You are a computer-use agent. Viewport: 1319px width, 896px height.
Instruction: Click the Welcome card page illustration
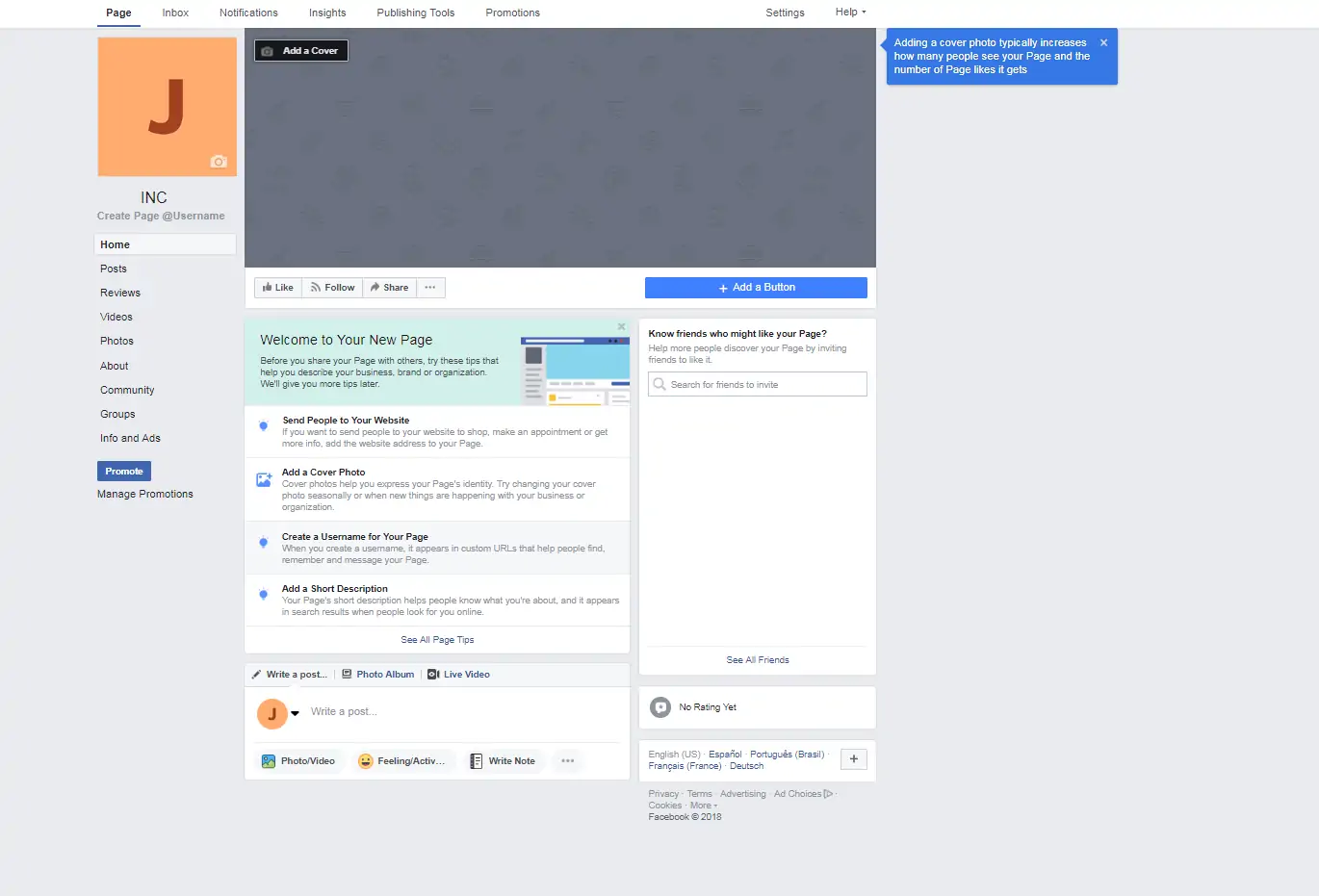[575, 371]
